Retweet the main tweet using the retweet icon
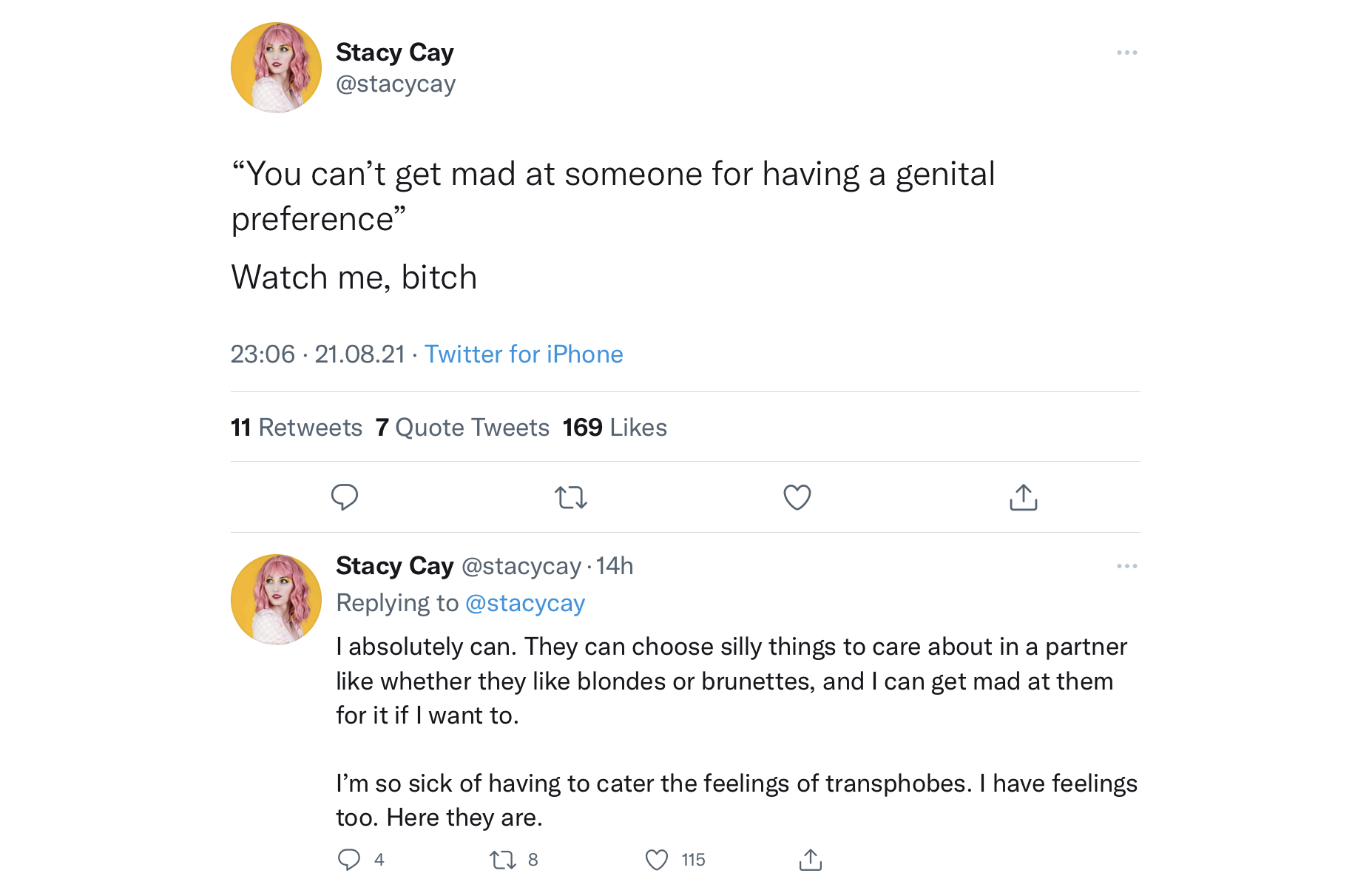 [571, 497]
